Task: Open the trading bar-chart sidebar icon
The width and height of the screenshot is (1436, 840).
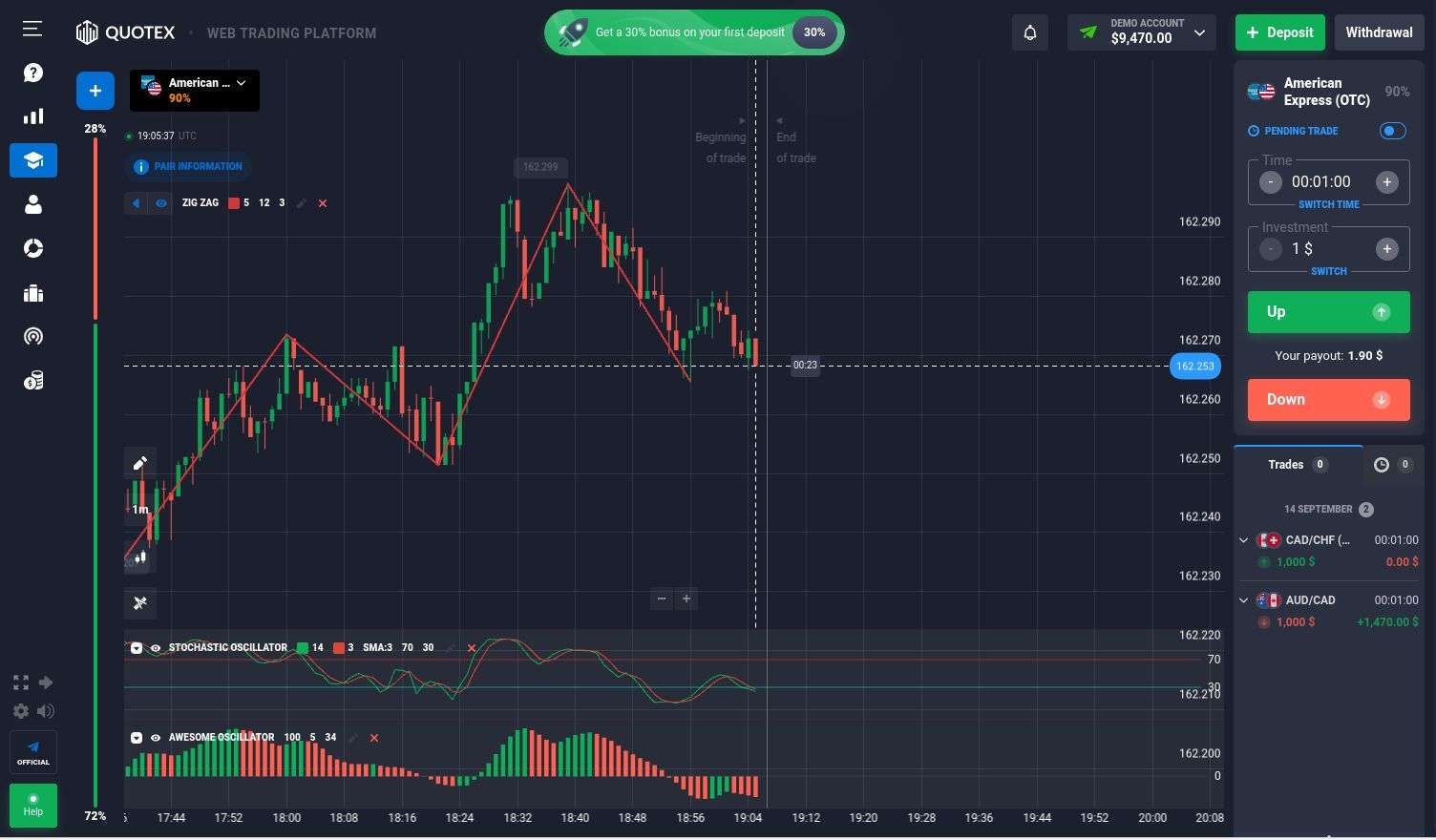Action: coord(33,116)
